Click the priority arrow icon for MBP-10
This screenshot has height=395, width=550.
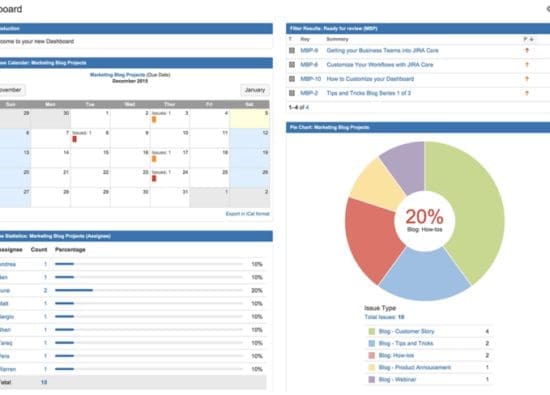click(526, 79)
